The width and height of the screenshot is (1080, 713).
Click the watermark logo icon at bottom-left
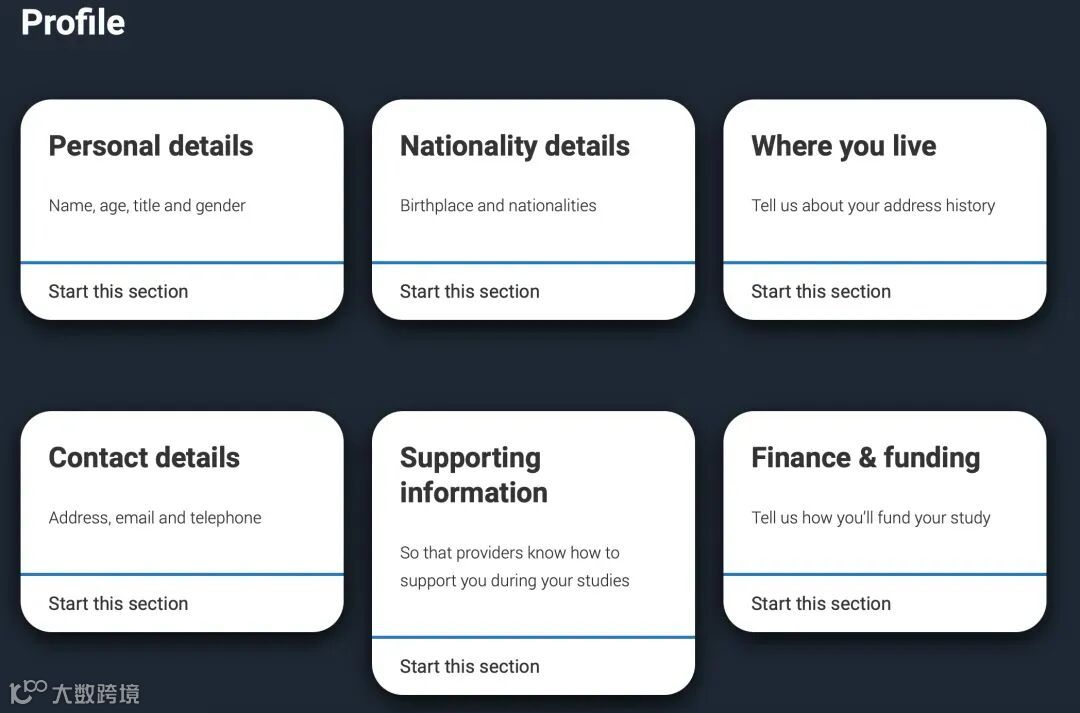(x=28, y=691)
